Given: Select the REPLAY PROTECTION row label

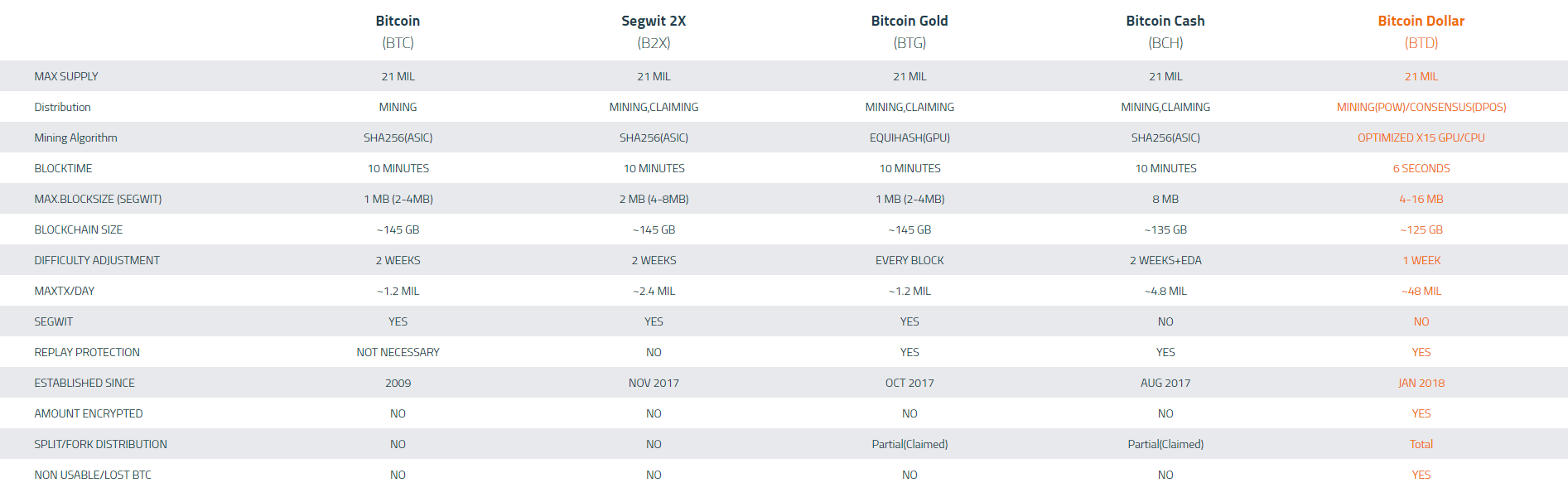Looking at the screenshot, I should [87, 352].
